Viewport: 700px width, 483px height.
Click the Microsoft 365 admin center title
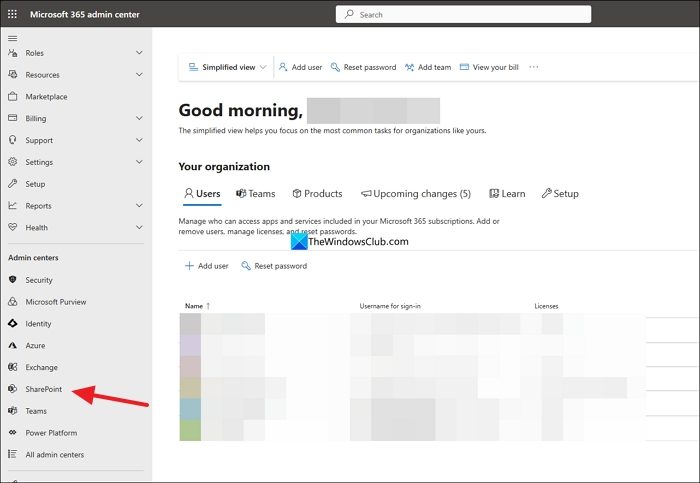[x=85, y=14]
